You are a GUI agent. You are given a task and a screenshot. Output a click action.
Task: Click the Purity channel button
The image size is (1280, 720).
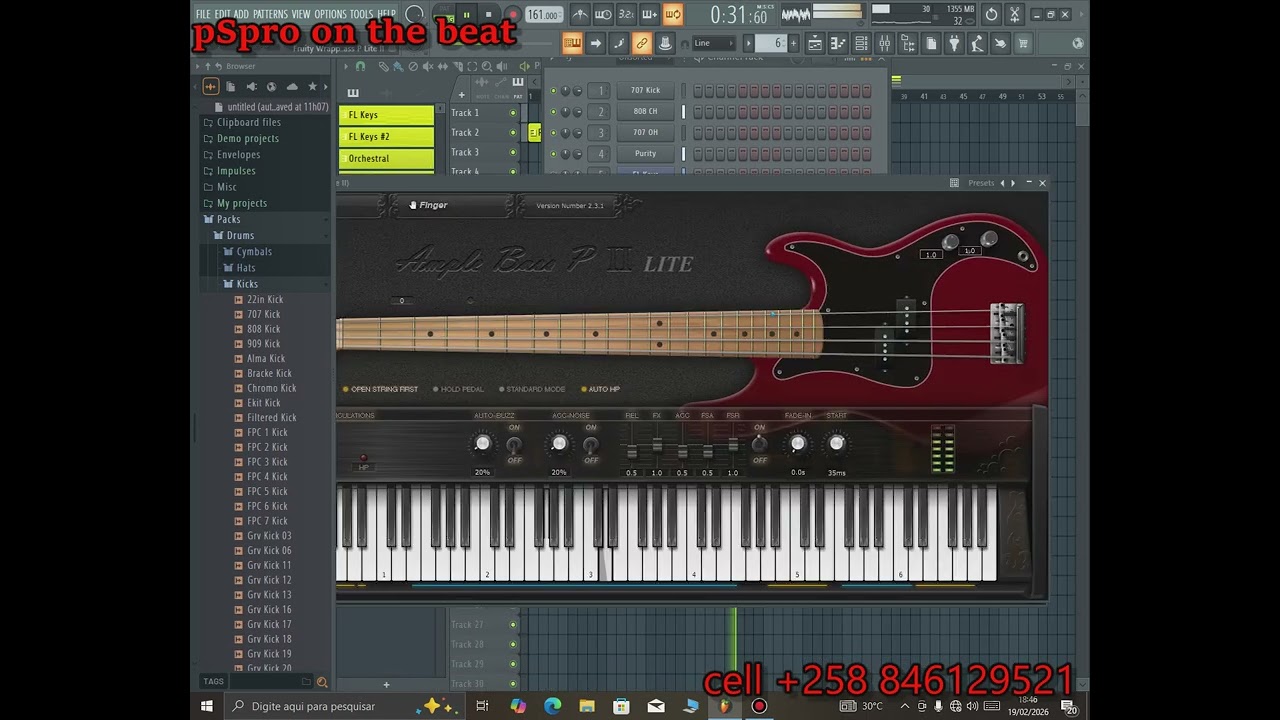pos(645,154)
